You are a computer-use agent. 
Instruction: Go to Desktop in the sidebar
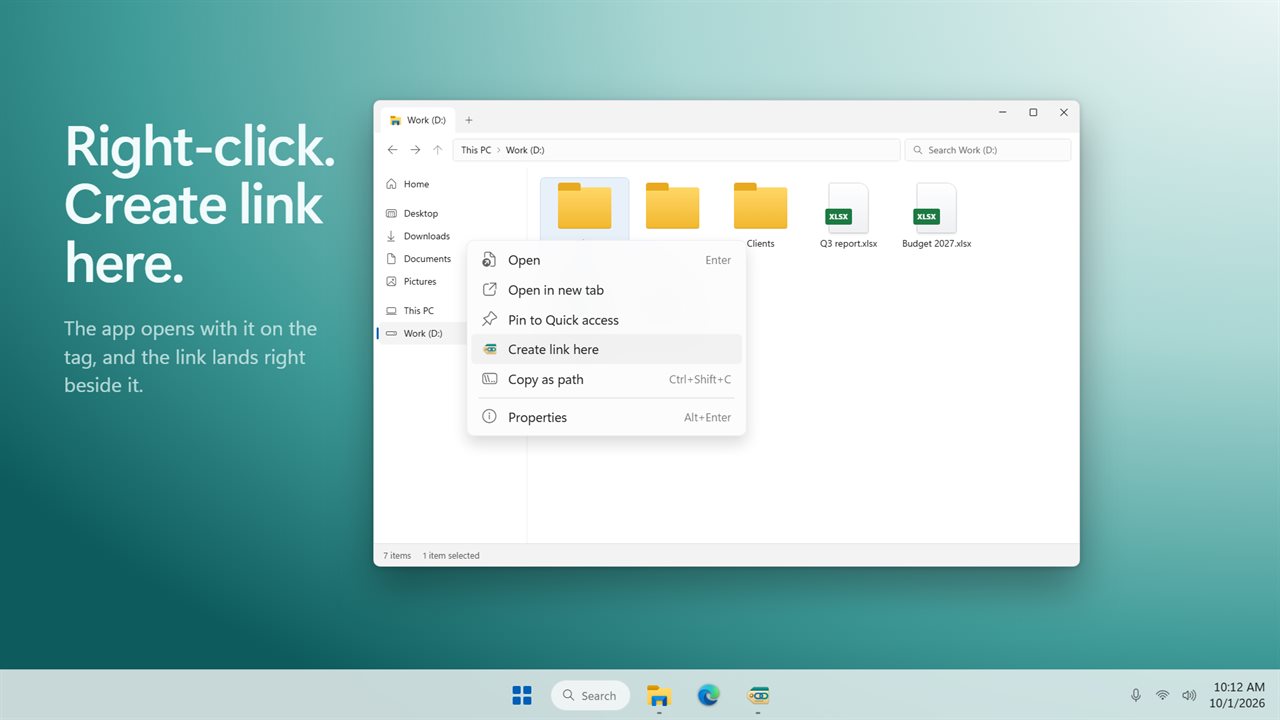(x=421, y=213)
